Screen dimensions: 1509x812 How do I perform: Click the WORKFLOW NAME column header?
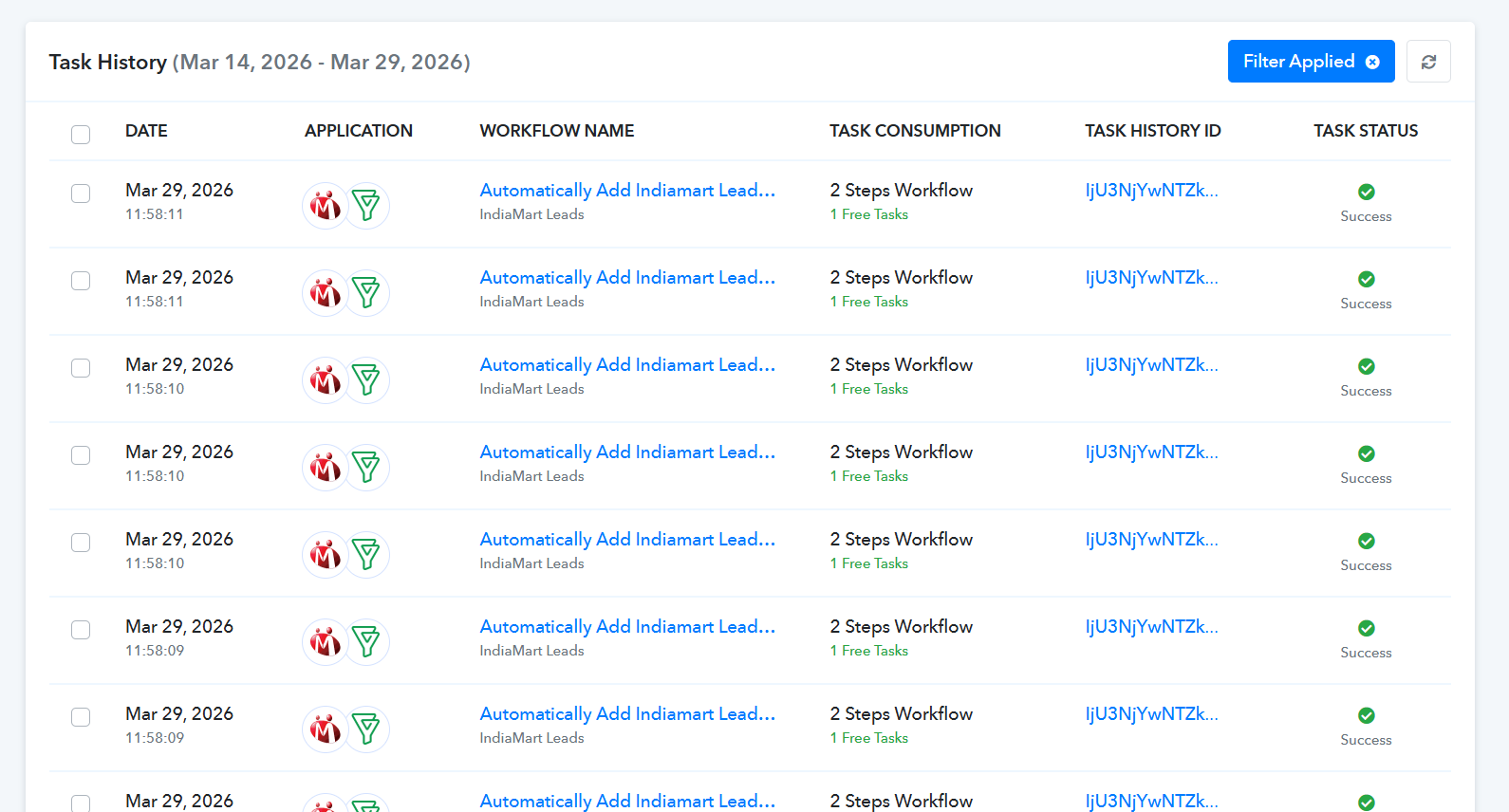point(557,131)
